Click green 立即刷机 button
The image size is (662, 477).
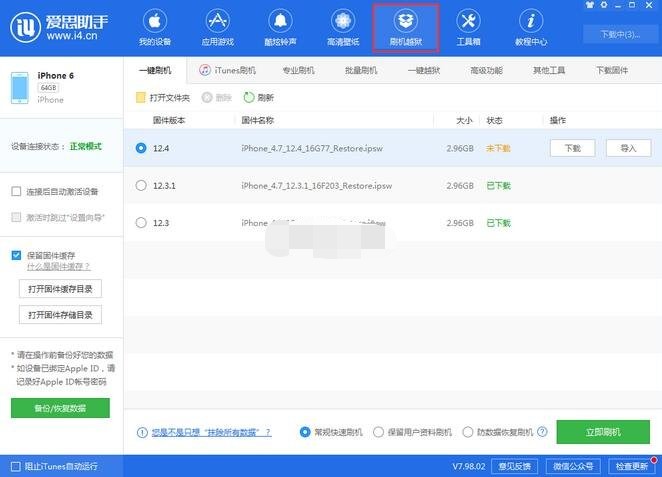603,432
